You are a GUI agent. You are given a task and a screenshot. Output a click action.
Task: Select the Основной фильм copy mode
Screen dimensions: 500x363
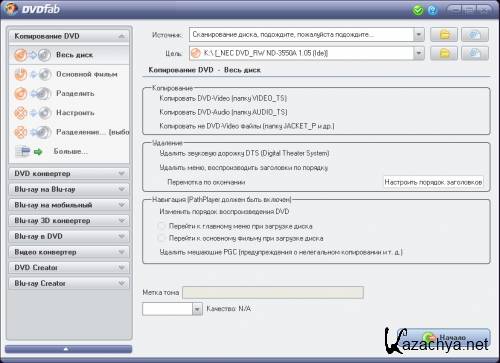tap(69, 74)
